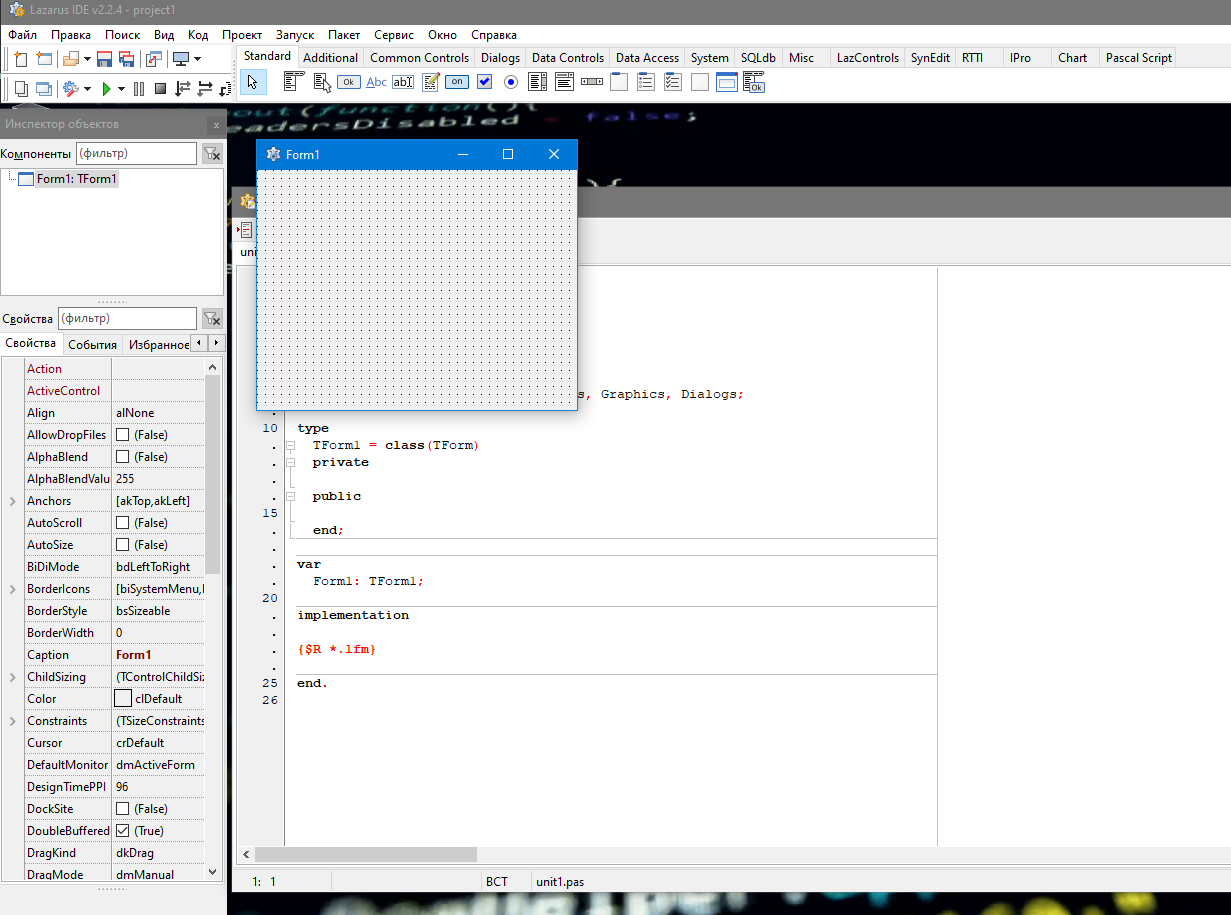Click the Open file folder icon

[71, 59]
